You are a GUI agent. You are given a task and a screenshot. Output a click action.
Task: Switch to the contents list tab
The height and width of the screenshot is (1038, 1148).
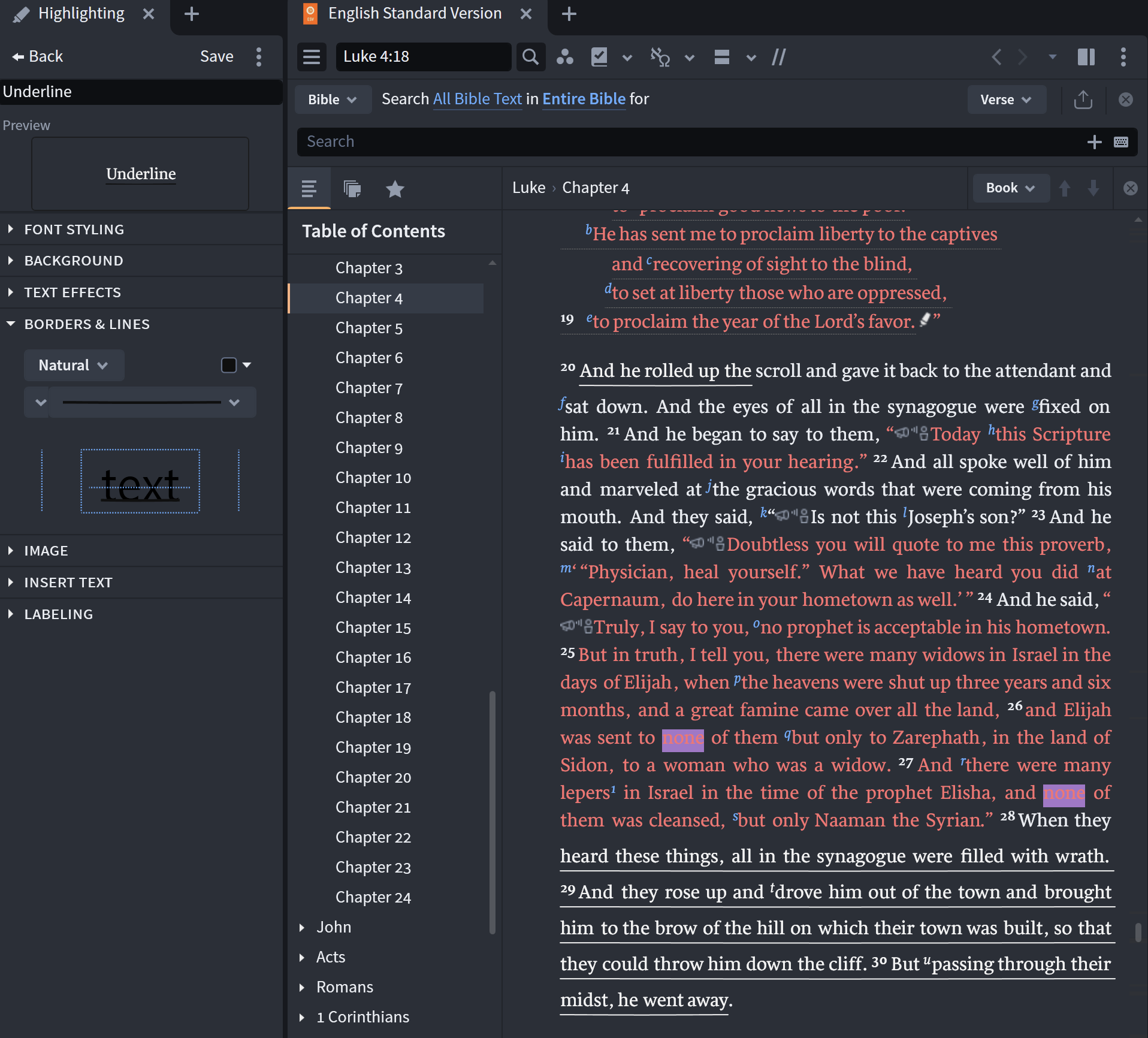click(309, 189)
